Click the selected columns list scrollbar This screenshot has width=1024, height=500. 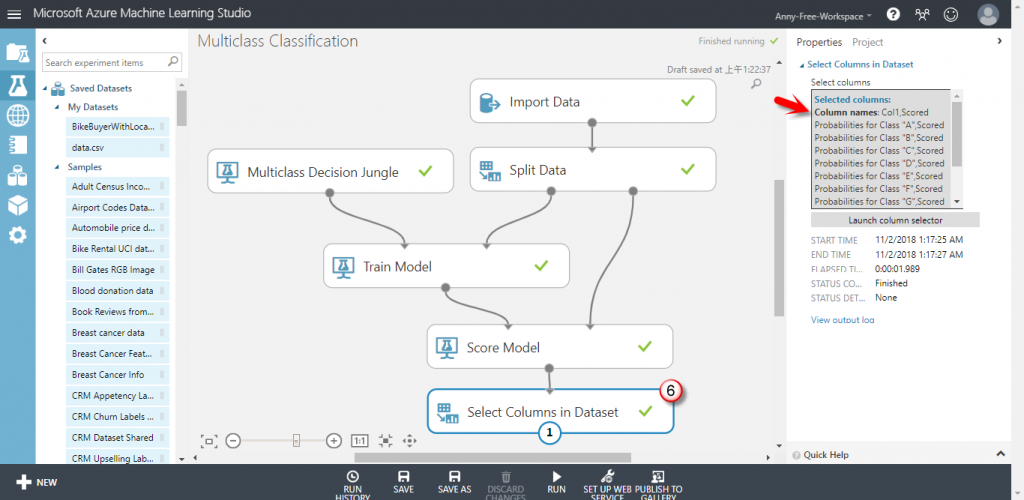tap(957, 134)
